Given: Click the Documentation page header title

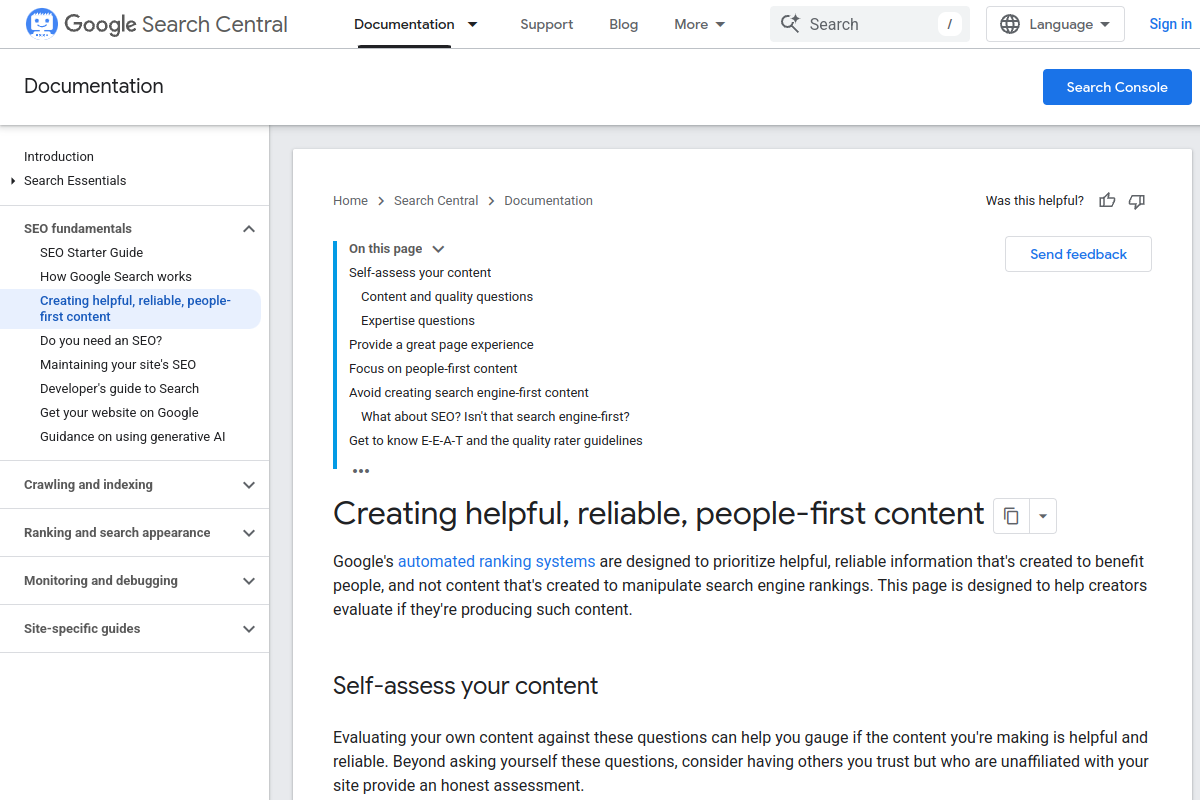Looking at the screenshot, I should click(x=94, y=86).
